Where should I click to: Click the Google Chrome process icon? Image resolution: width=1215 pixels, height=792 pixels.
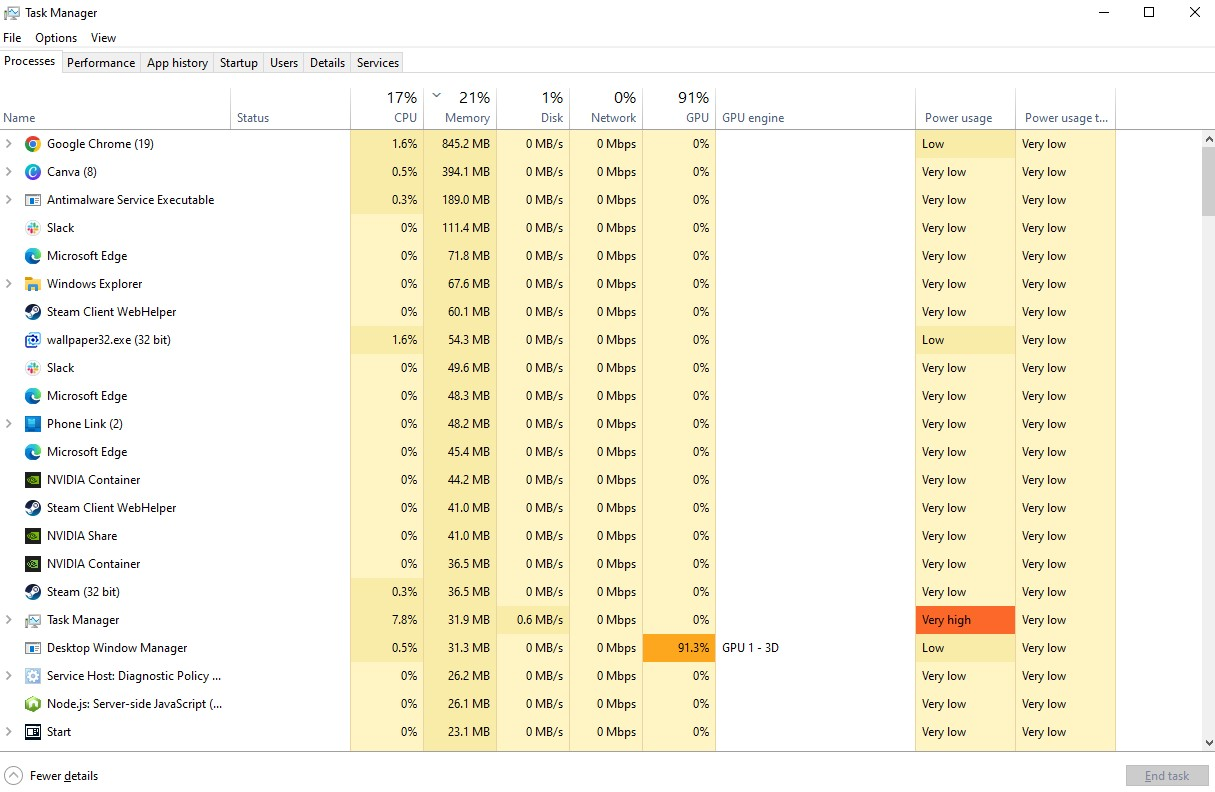(x=32, y=144)
